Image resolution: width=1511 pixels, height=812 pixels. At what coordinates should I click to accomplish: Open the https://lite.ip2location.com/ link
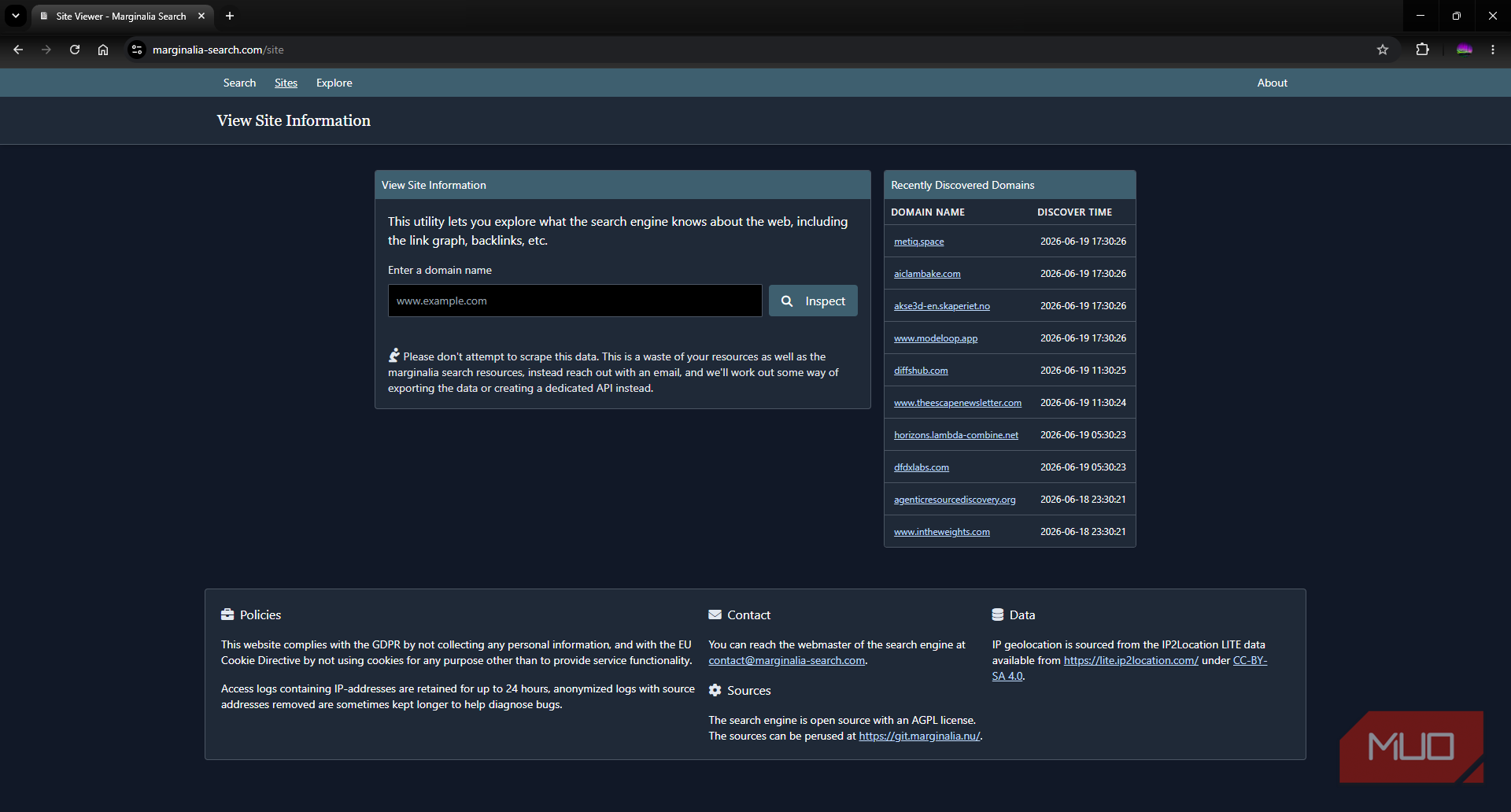pos(1131,660)
